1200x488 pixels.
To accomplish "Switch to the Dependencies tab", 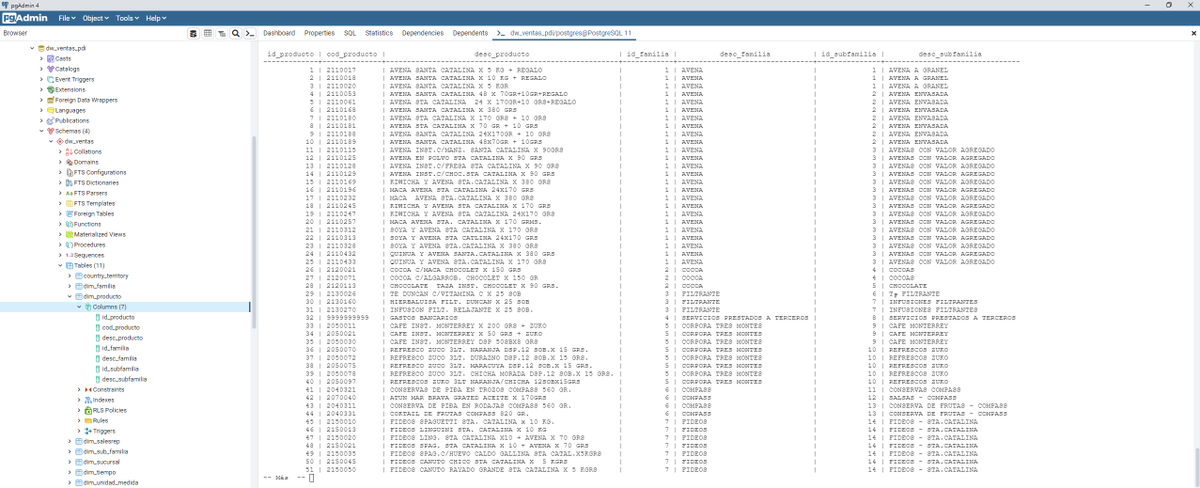I will [x=423, y=33].
